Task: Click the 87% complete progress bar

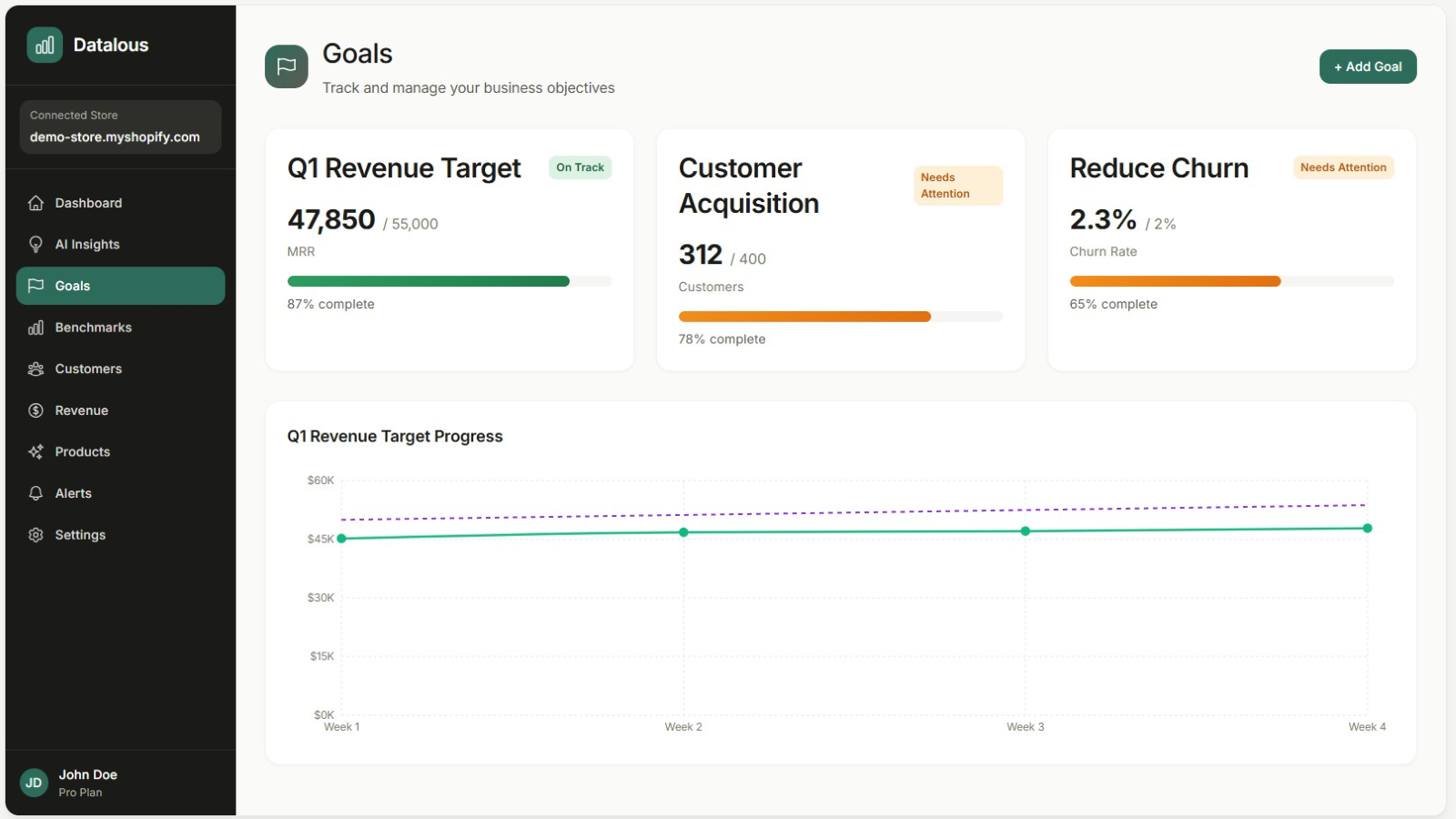Action: [449, 280]
